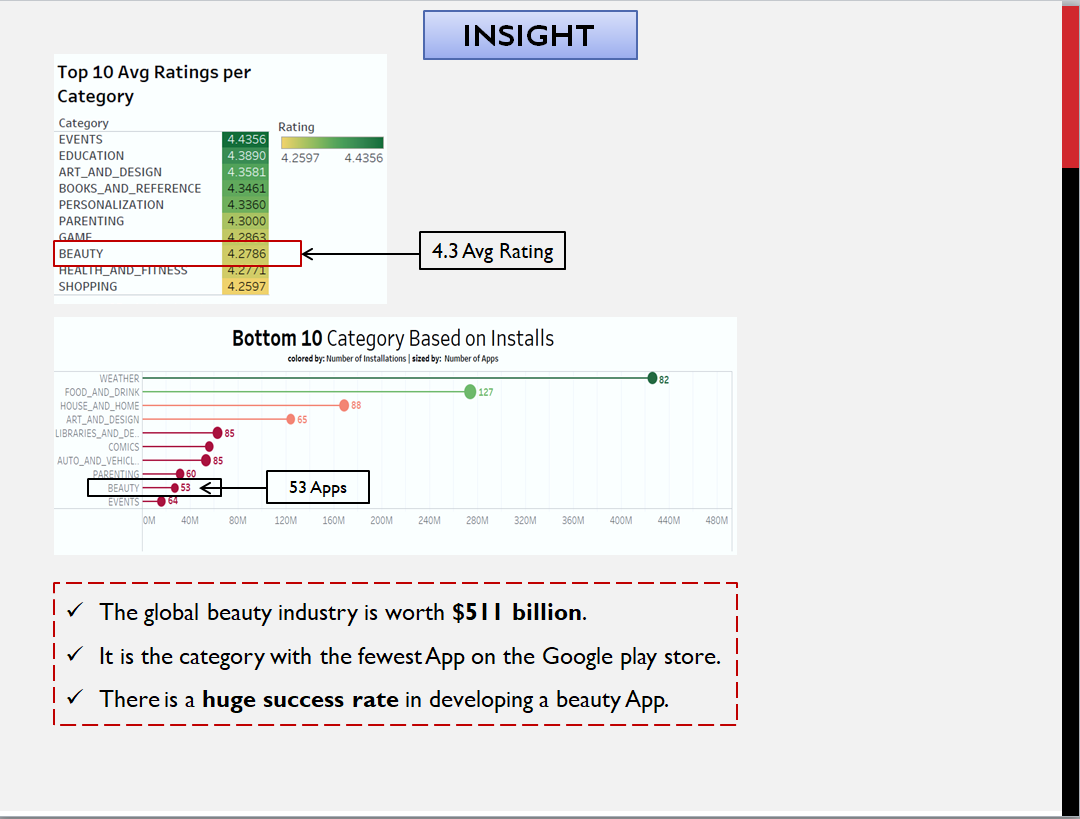
Task: Click the 64 marker for EVENTS in the chart
Action: (159, 500)
